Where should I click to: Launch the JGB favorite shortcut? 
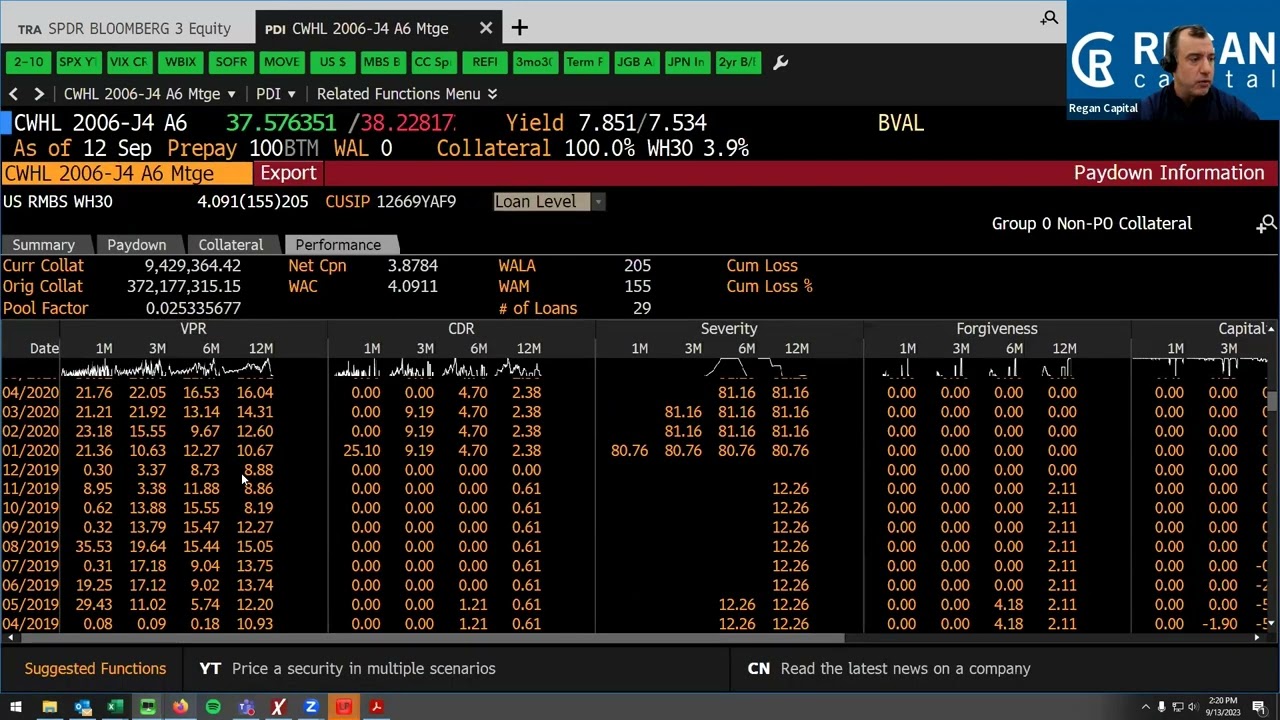click(x=635, y=62)
